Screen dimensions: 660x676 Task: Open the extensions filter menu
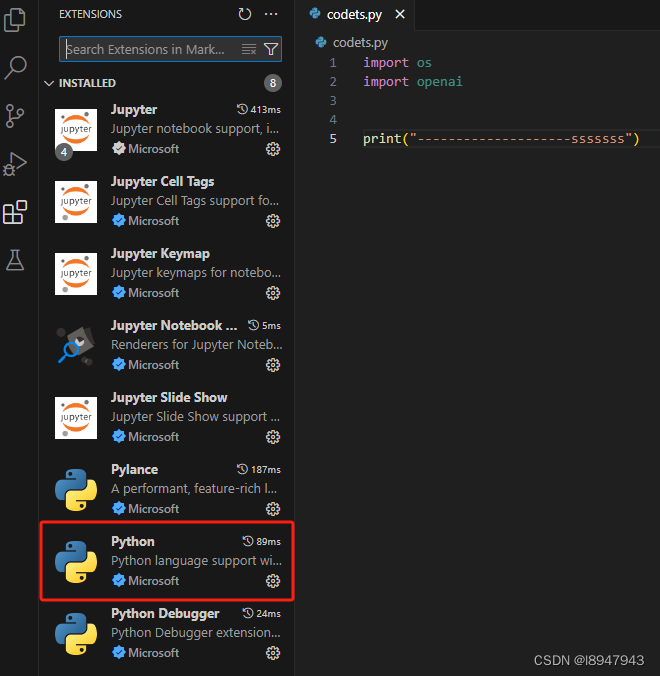tap(271, 49)
